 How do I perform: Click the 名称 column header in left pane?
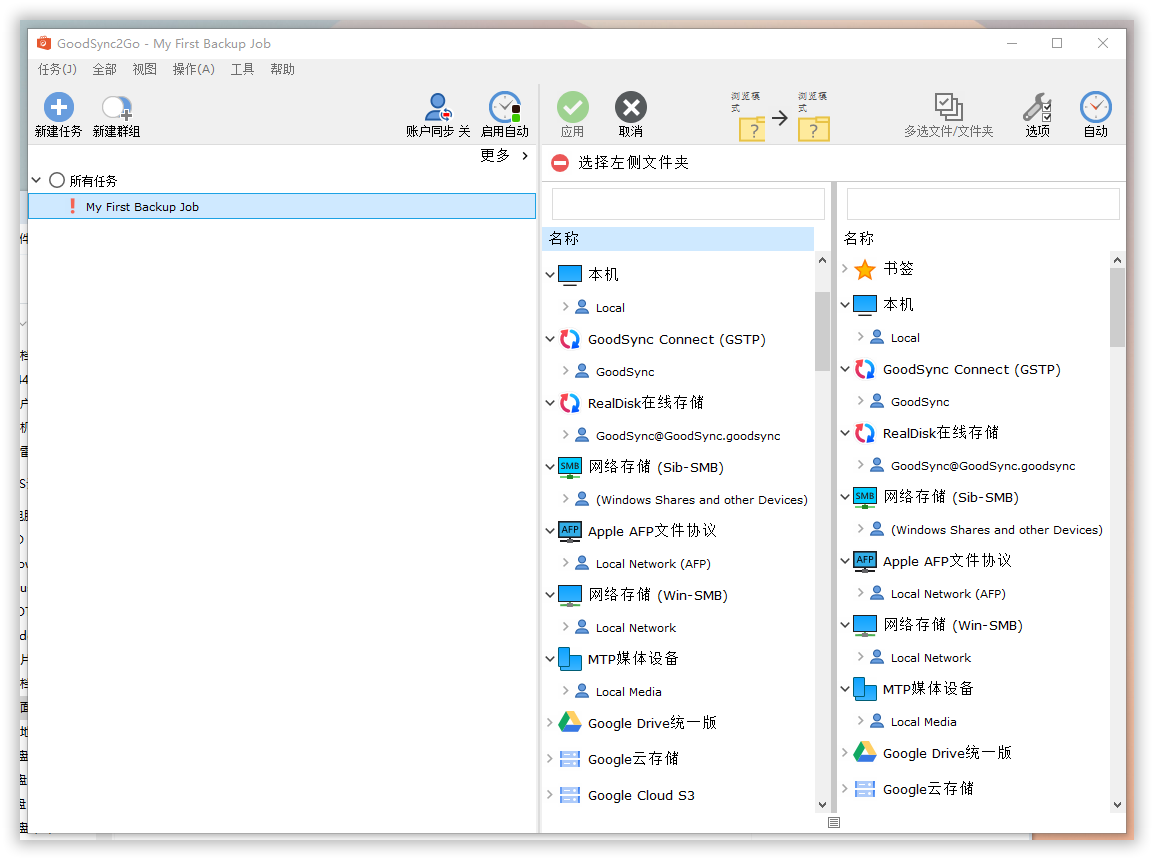(679, 238)
